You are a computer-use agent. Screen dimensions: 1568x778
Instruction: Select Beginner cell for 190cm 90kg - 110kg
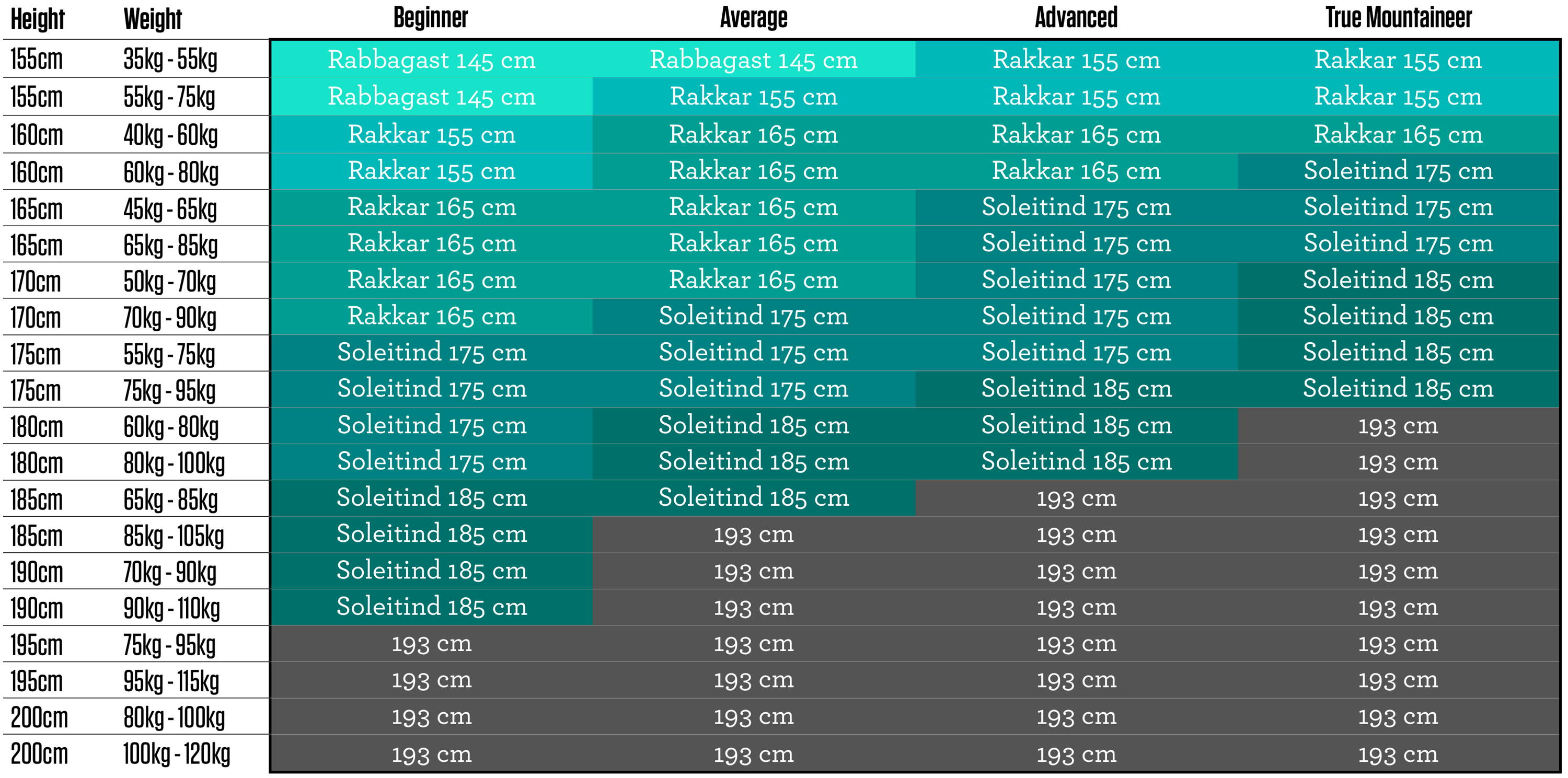point(432,607)
